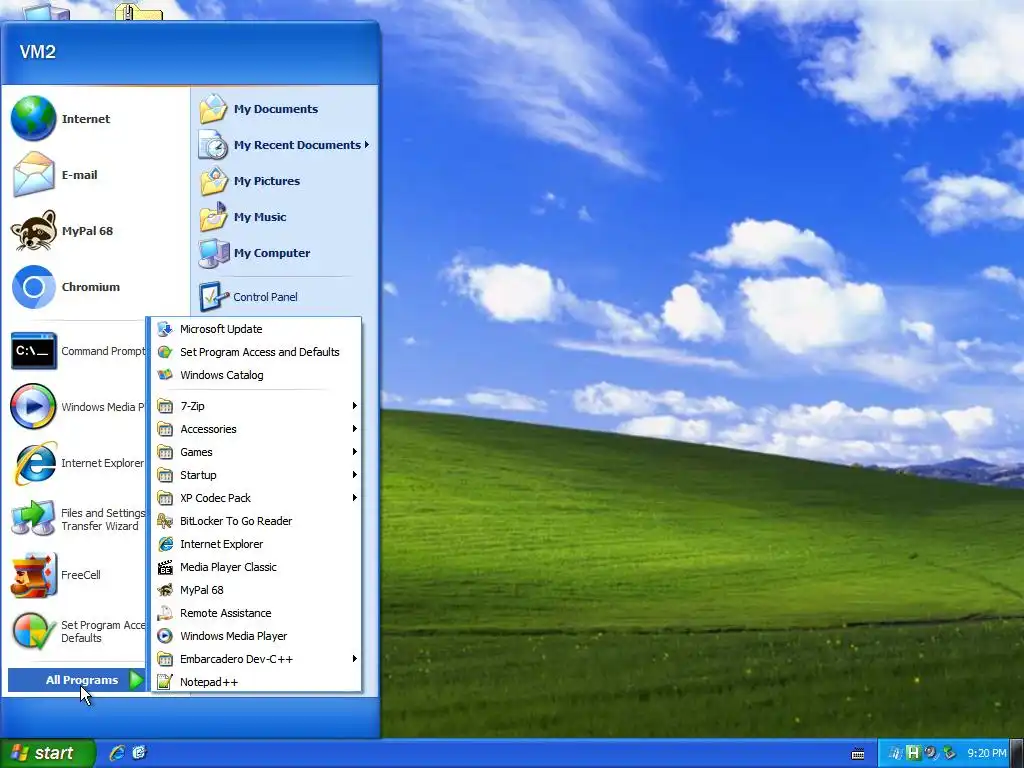Open Files and Settings Transfer Wizard
The width and height of the screenshot is (1024, 768).
point(33,519)
